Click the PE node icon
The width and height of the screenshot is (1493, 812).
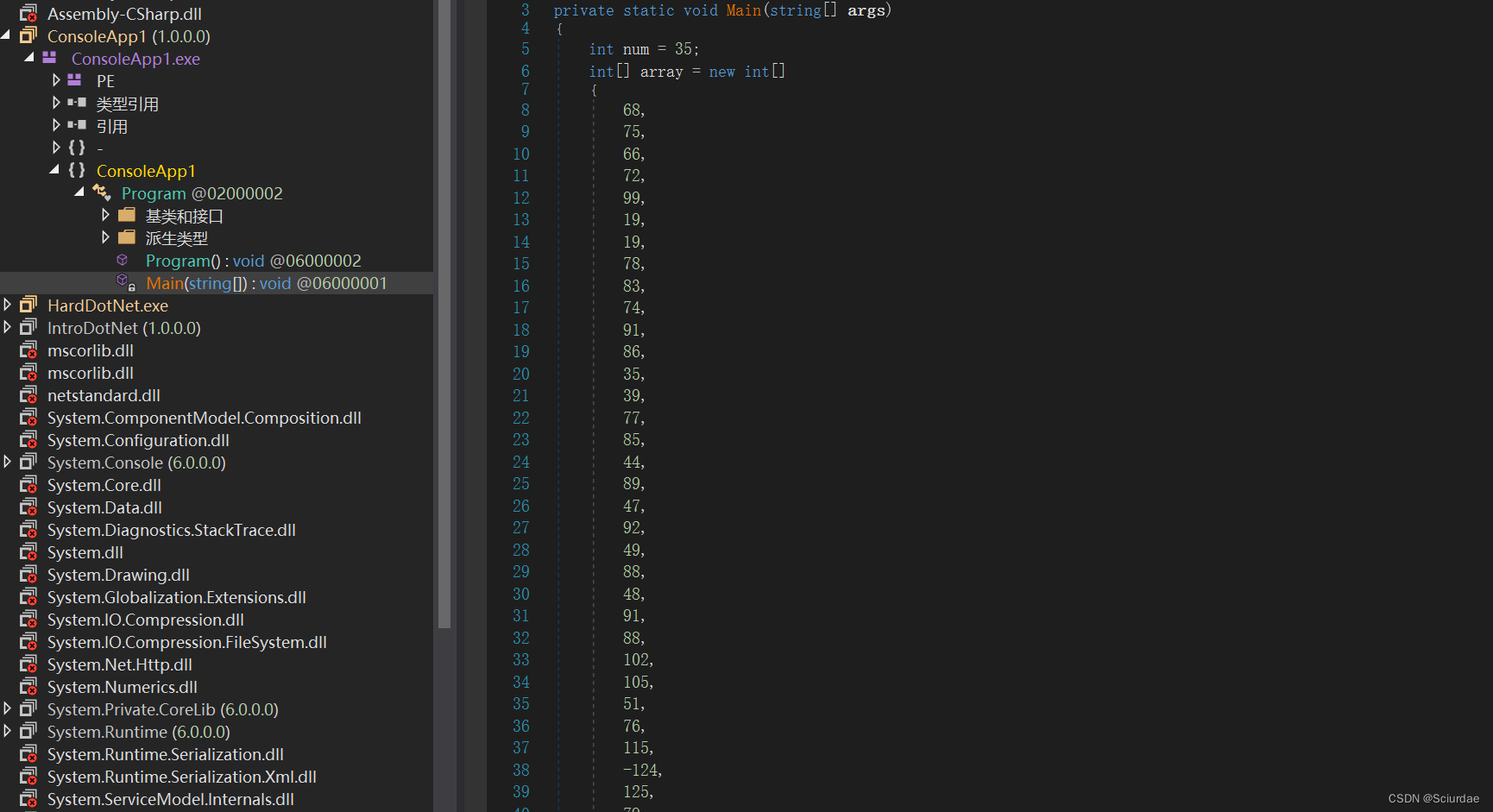click(x=75, y=80)
